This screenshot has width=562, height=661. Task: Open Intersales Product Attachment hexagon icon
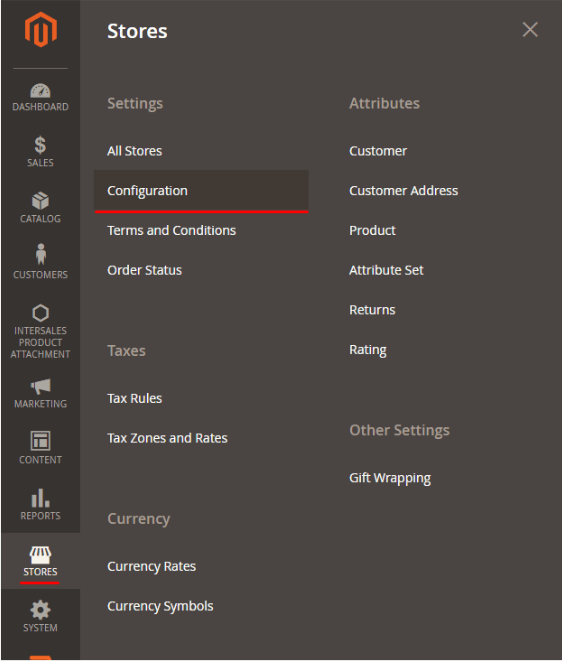tap(40, 313)
